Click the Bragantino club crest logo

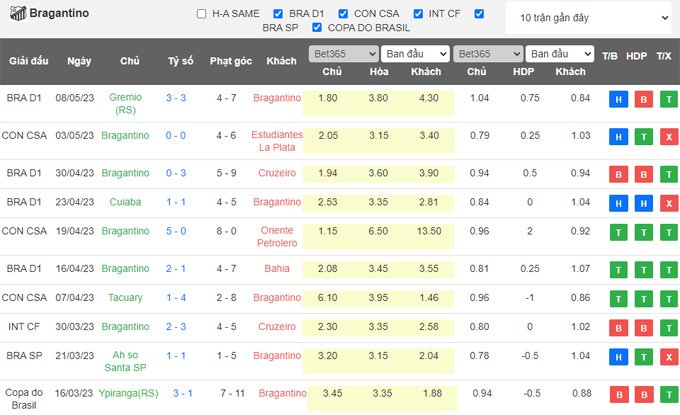[x=16, y=14]
